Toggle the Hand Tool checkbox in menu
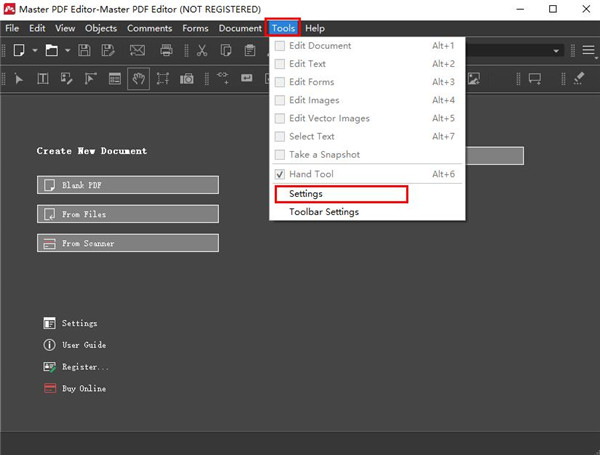 [x=280, y=174]
